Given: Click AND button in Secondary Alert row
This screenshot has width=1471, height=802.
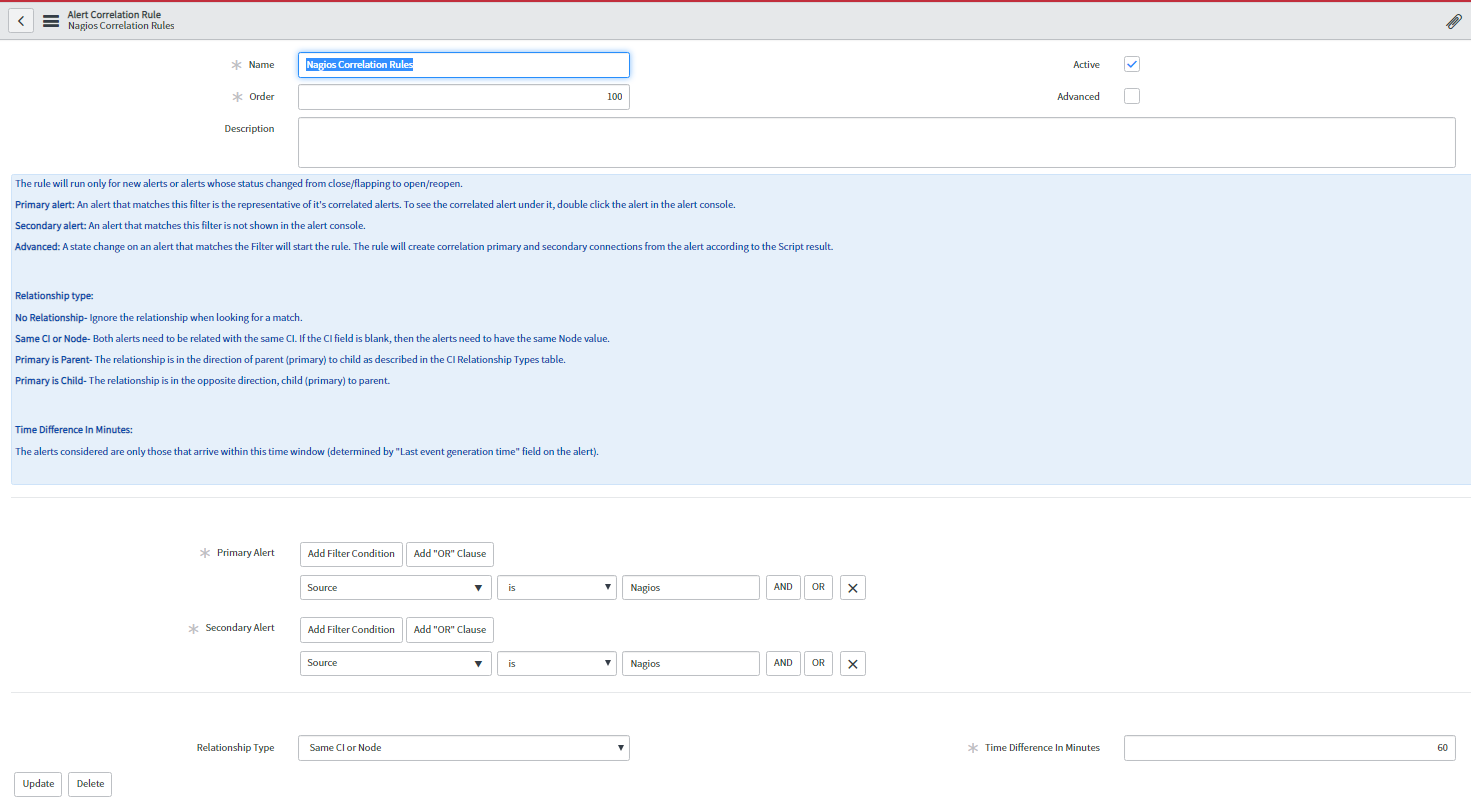Looking at the screenshot, I should point(783,663).
